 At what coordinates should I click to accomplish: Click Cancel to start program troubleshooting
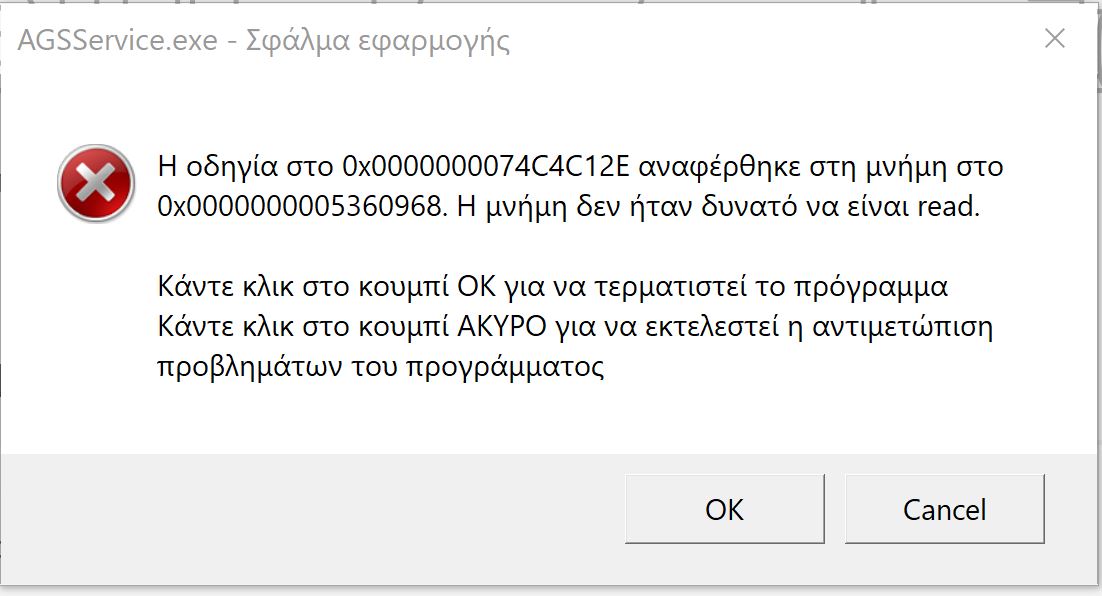944,510
